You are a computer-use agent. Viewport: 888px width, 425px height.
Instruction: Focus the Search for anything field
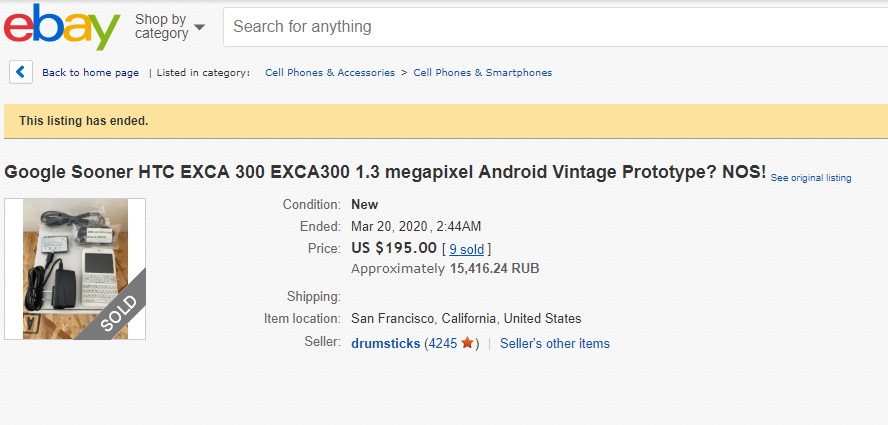tap(550, 27)
